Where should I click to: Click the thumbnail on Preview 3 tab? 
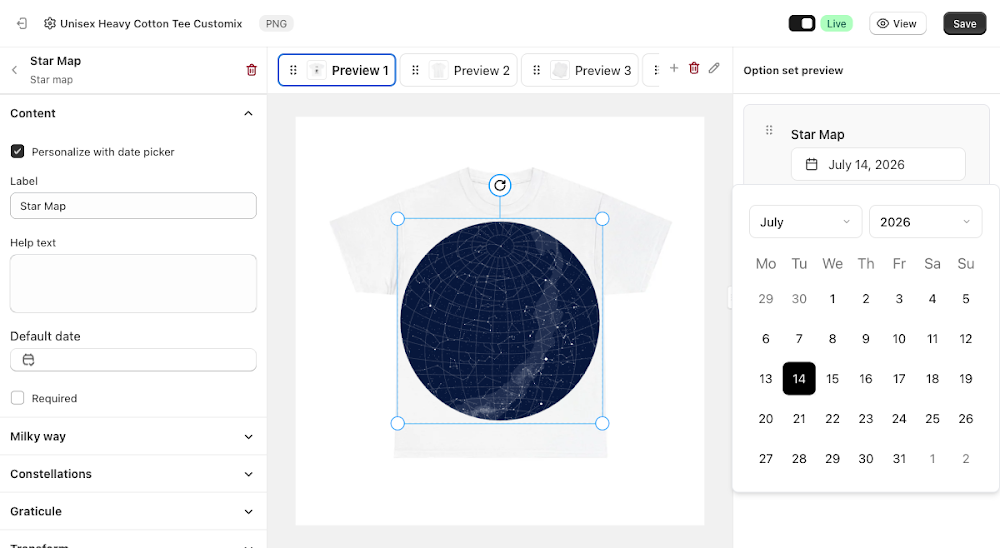(559, 70)
